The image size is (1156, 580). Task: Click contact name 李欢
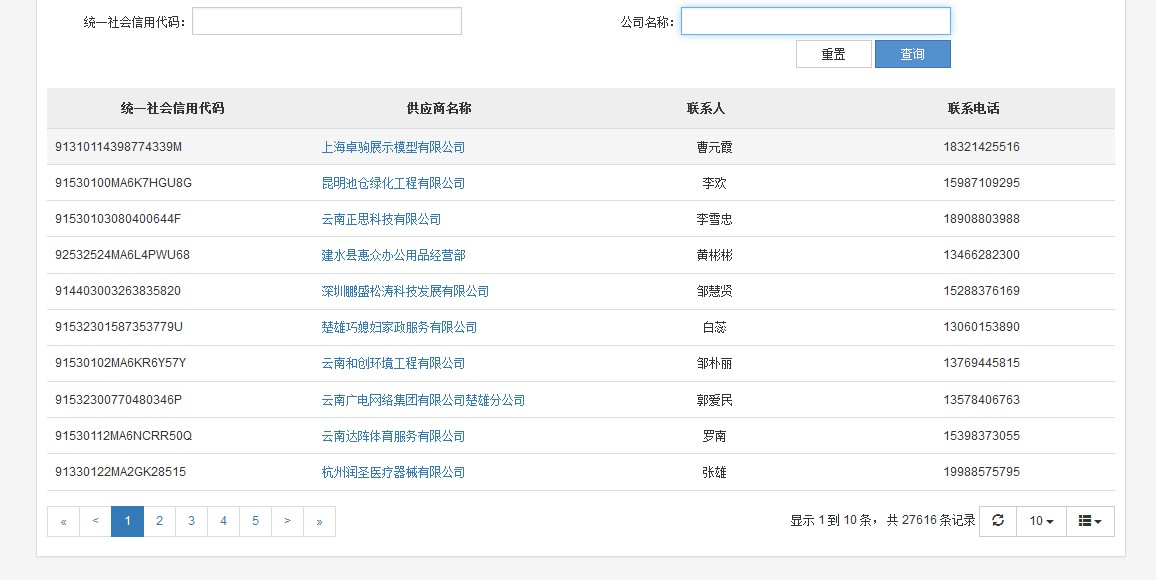[x=714, y=184]
